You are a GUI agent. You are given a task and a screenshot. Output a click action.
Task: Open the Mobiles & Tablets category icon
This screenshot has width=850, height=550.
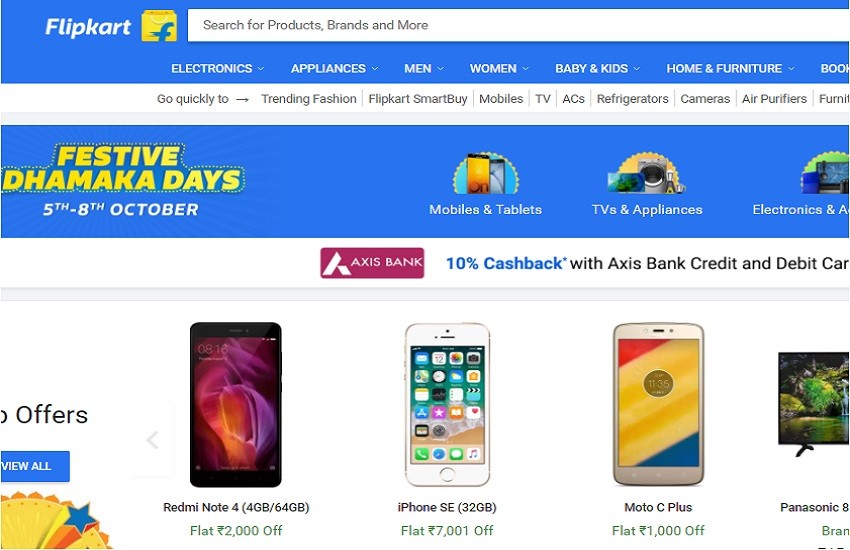pyautogui.click(x=486, y=174)
